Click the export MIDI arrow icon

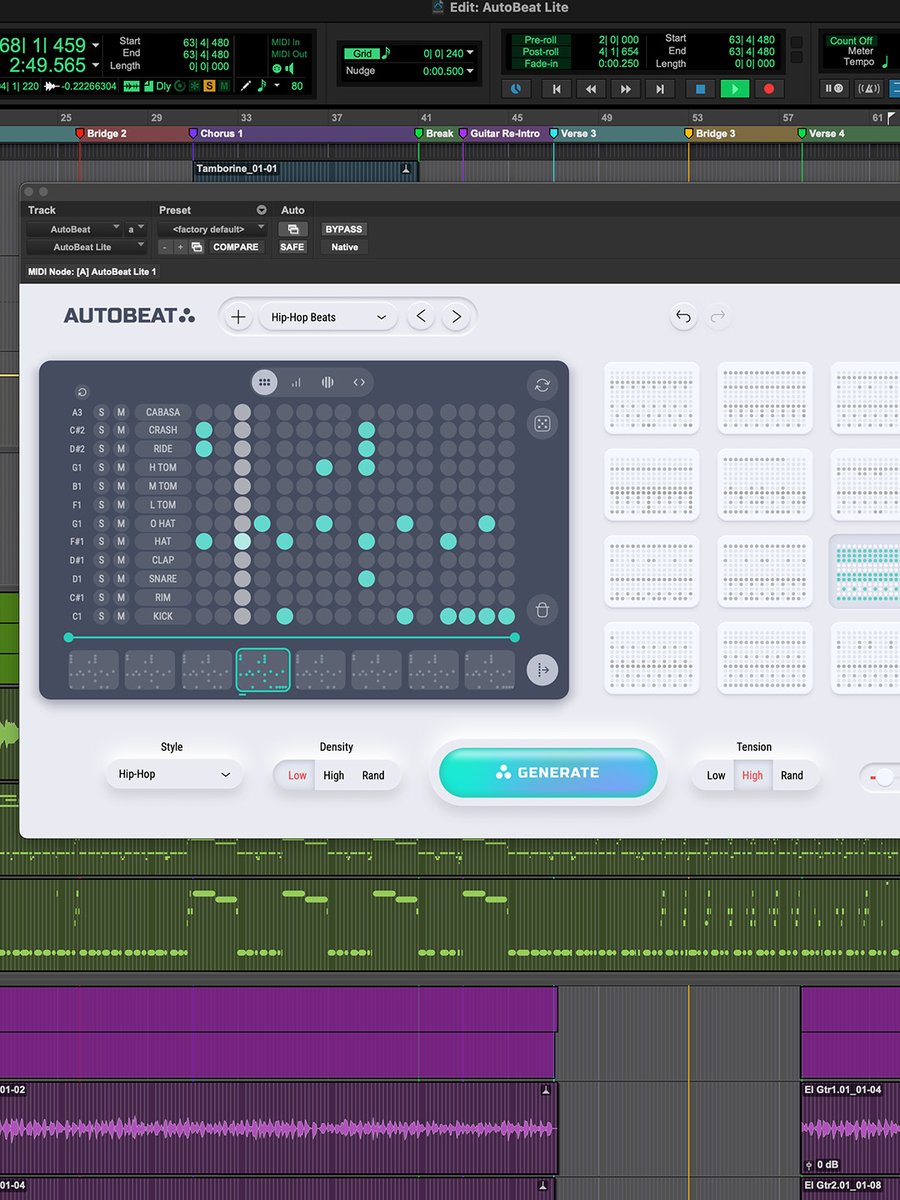click(542, 670)
